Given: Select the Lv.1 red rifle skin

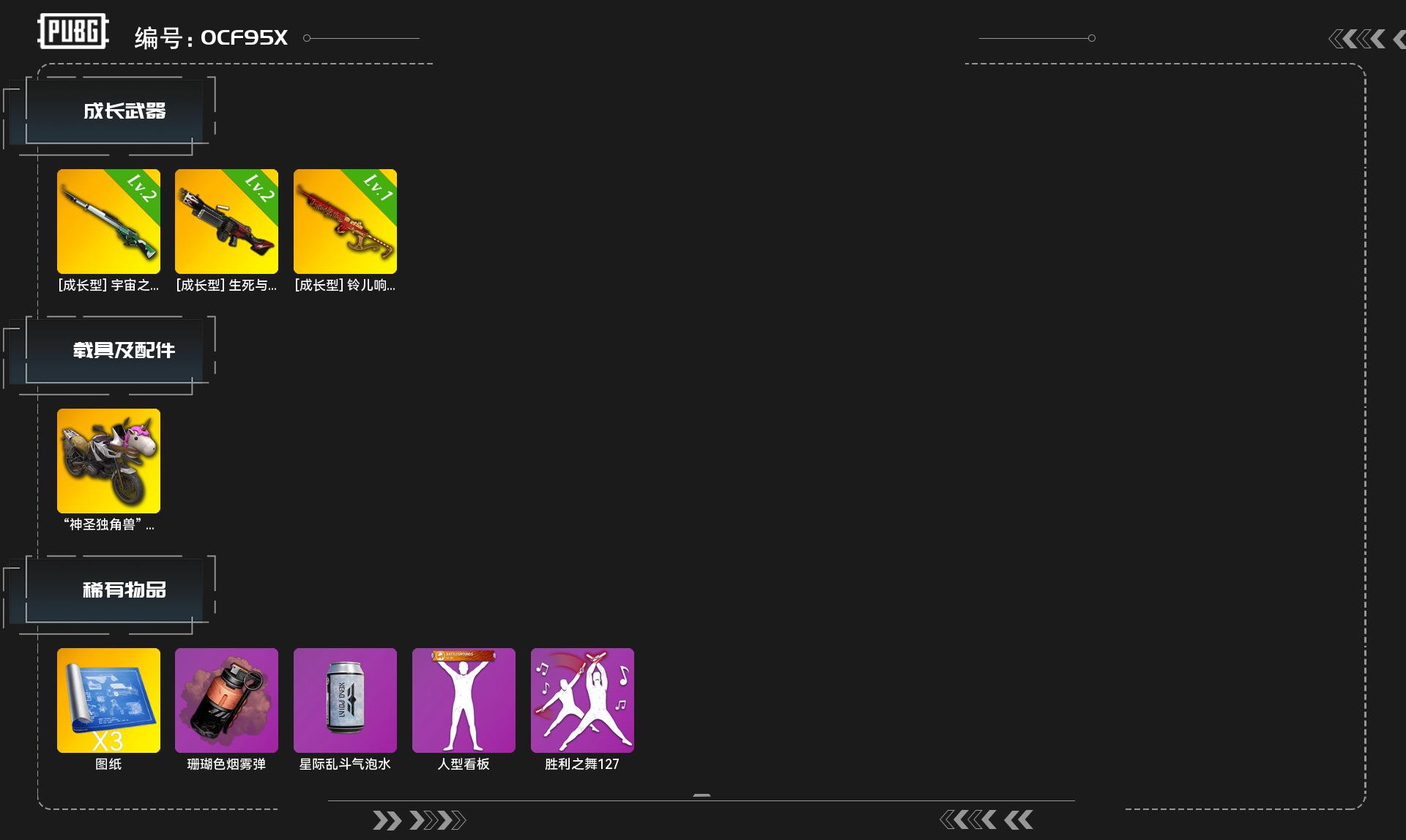Looking at the screenshot, I should tap(345, 221).
